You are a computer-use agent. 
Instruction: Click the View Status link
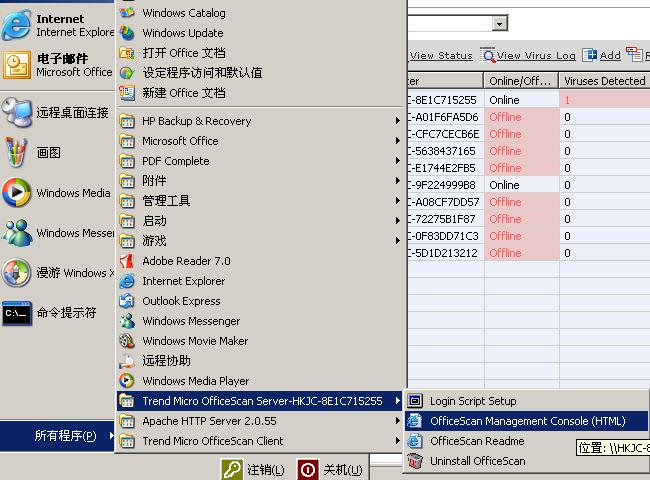pos(441,56)
